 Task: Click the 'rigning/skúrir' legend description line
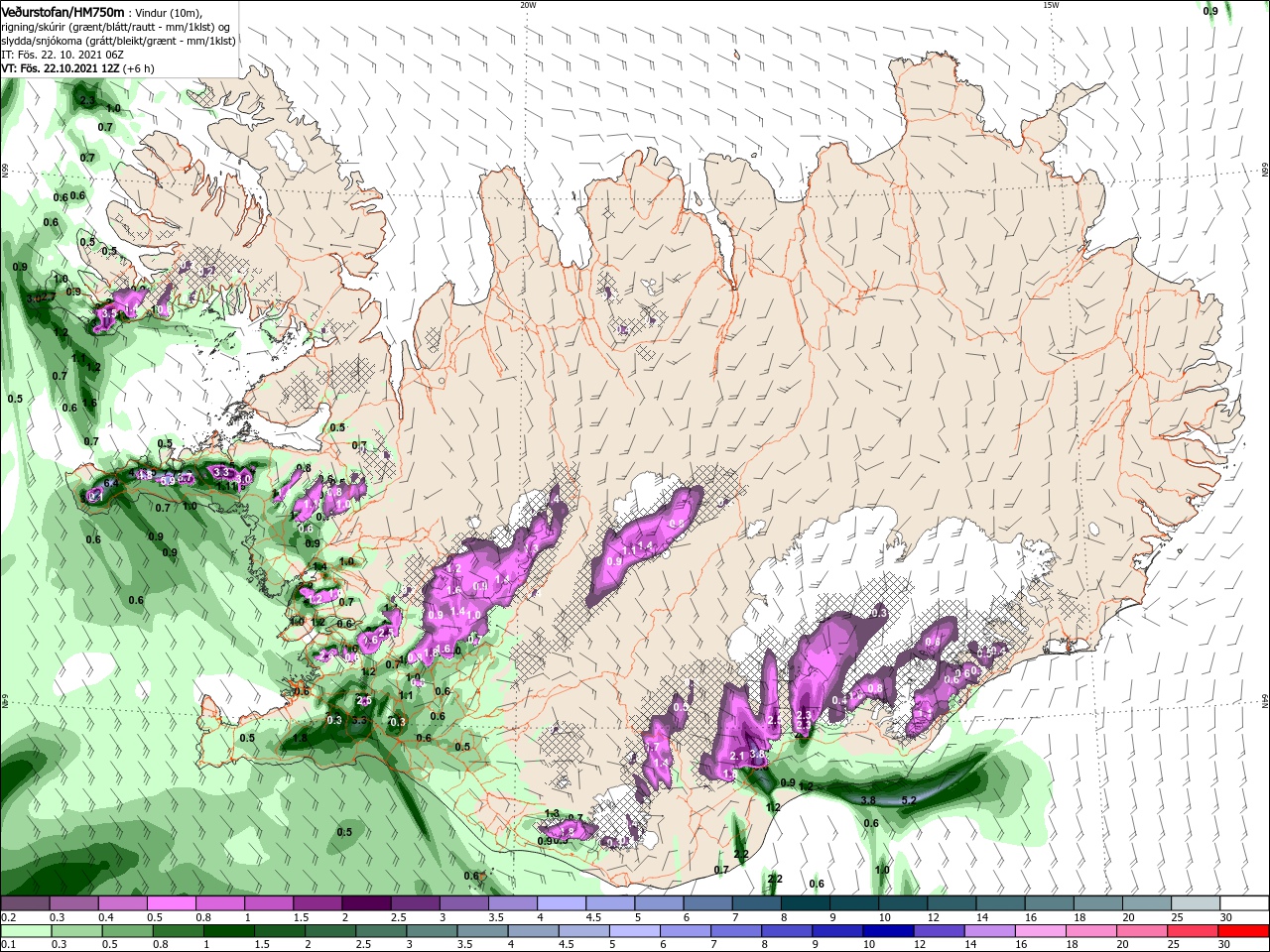(118, 26)
